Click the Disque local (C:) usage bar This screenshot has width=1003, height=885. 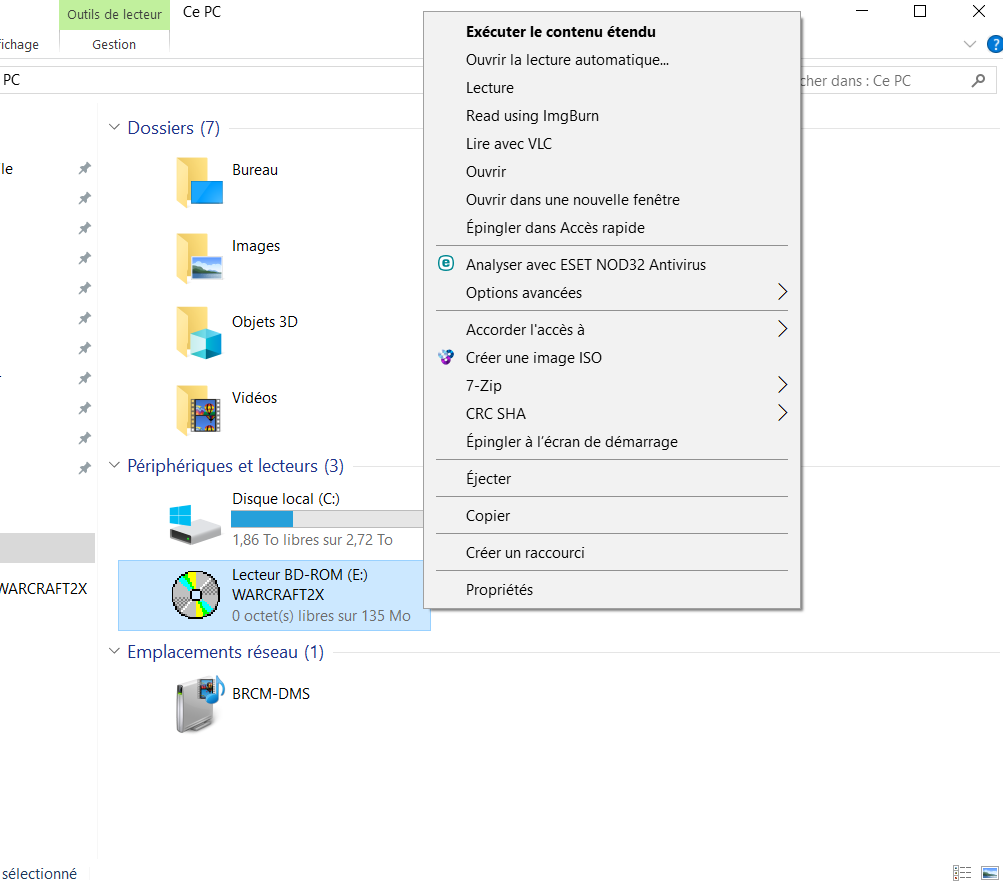(x=327, y=519)
